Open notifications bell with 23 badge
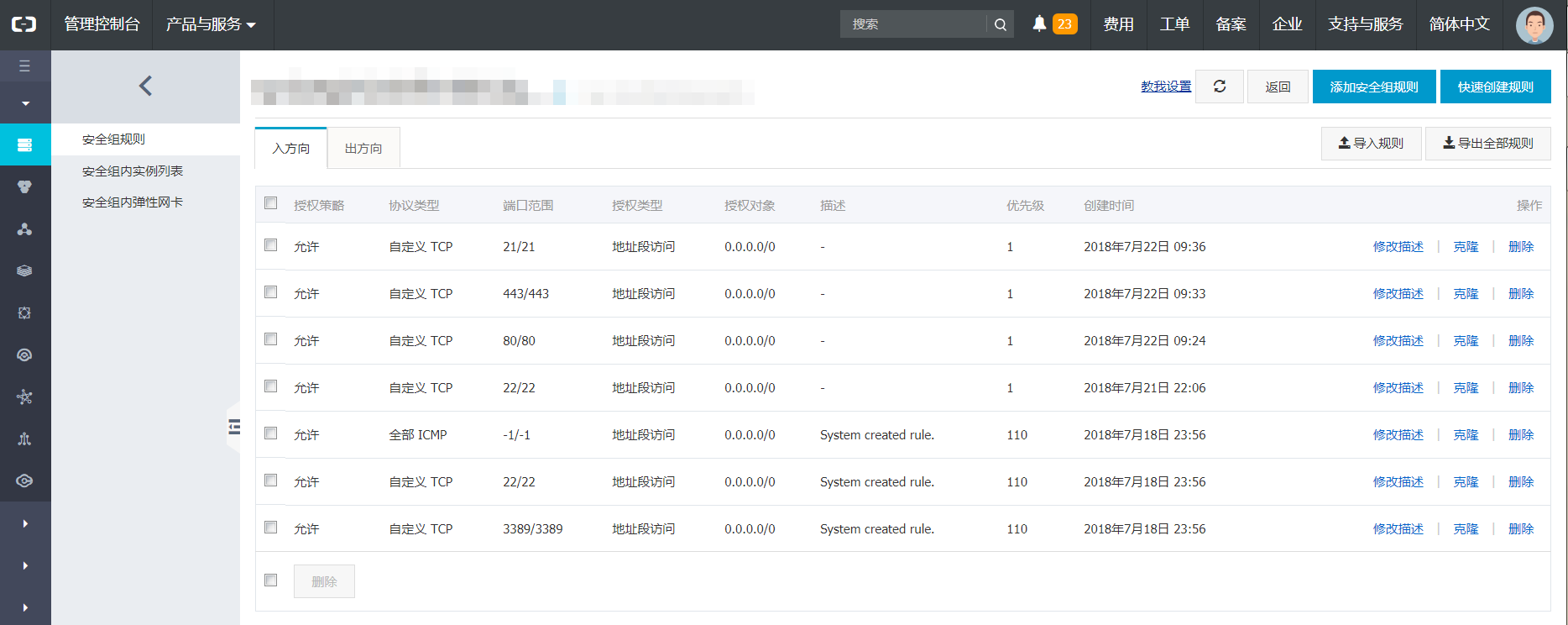The height and width of the screenshot is (625, 1568). click(1055, 24)
